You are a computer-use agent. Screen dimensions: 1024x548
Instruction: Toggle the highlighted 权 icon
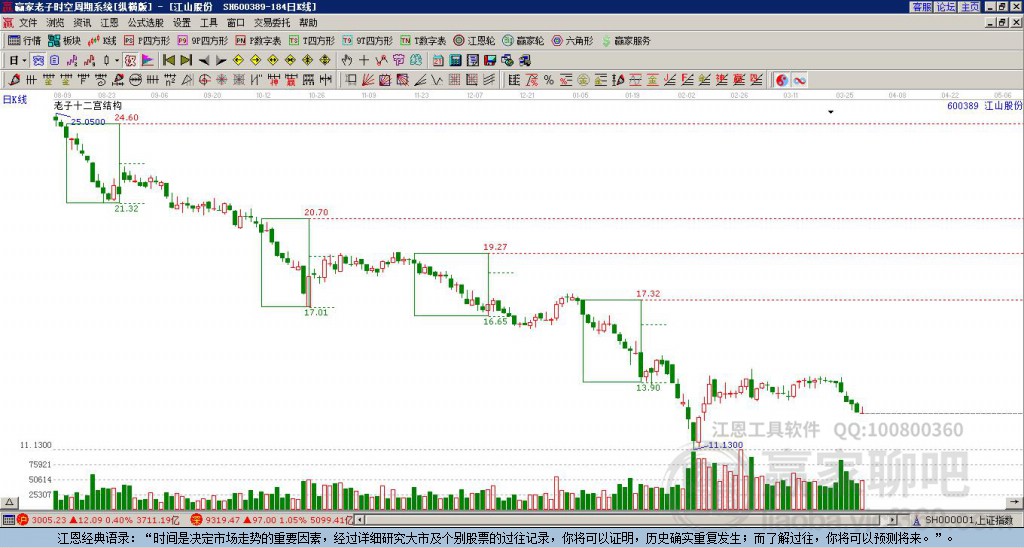pyautogui.click(x=130, y=61)
